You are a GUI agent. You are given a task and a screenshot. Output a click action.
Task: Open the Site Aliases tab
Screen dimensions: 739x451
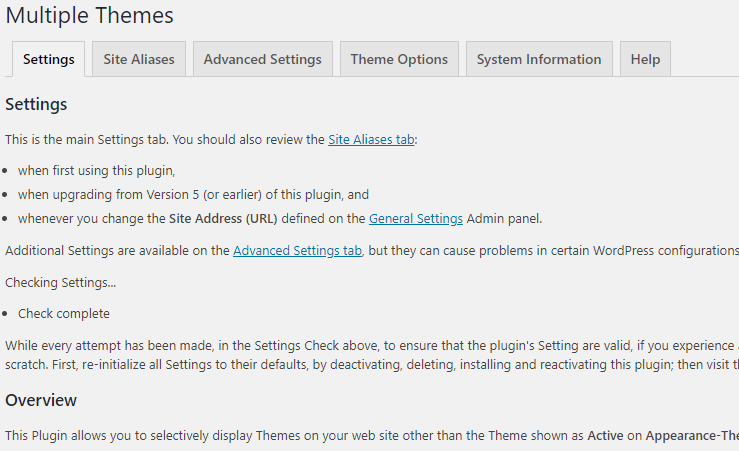point(139,59)
